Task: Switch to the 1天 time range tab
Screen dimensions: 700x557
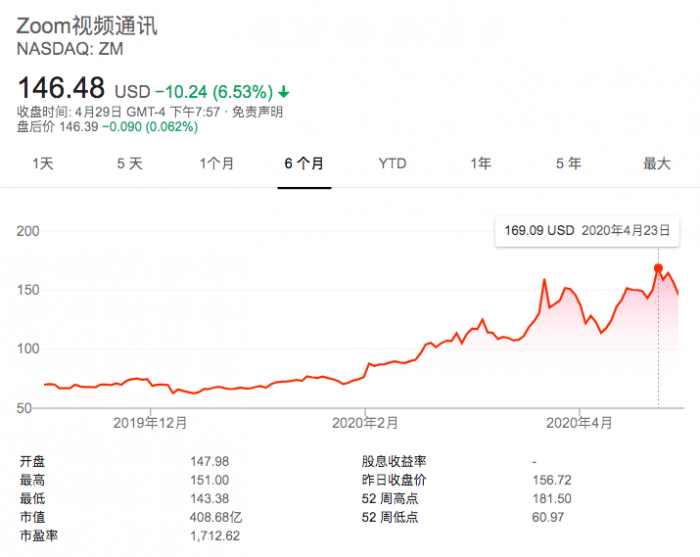Action: pyautogui.click(x=42, y=164)
